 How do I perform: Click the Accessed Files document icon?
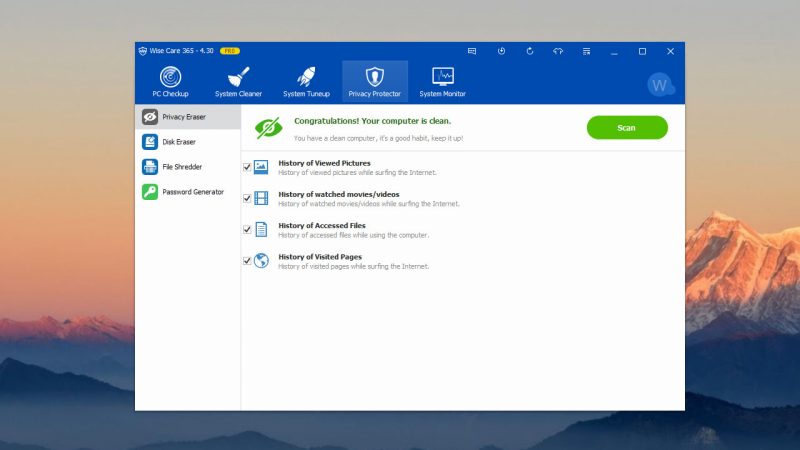coord(261,230)
